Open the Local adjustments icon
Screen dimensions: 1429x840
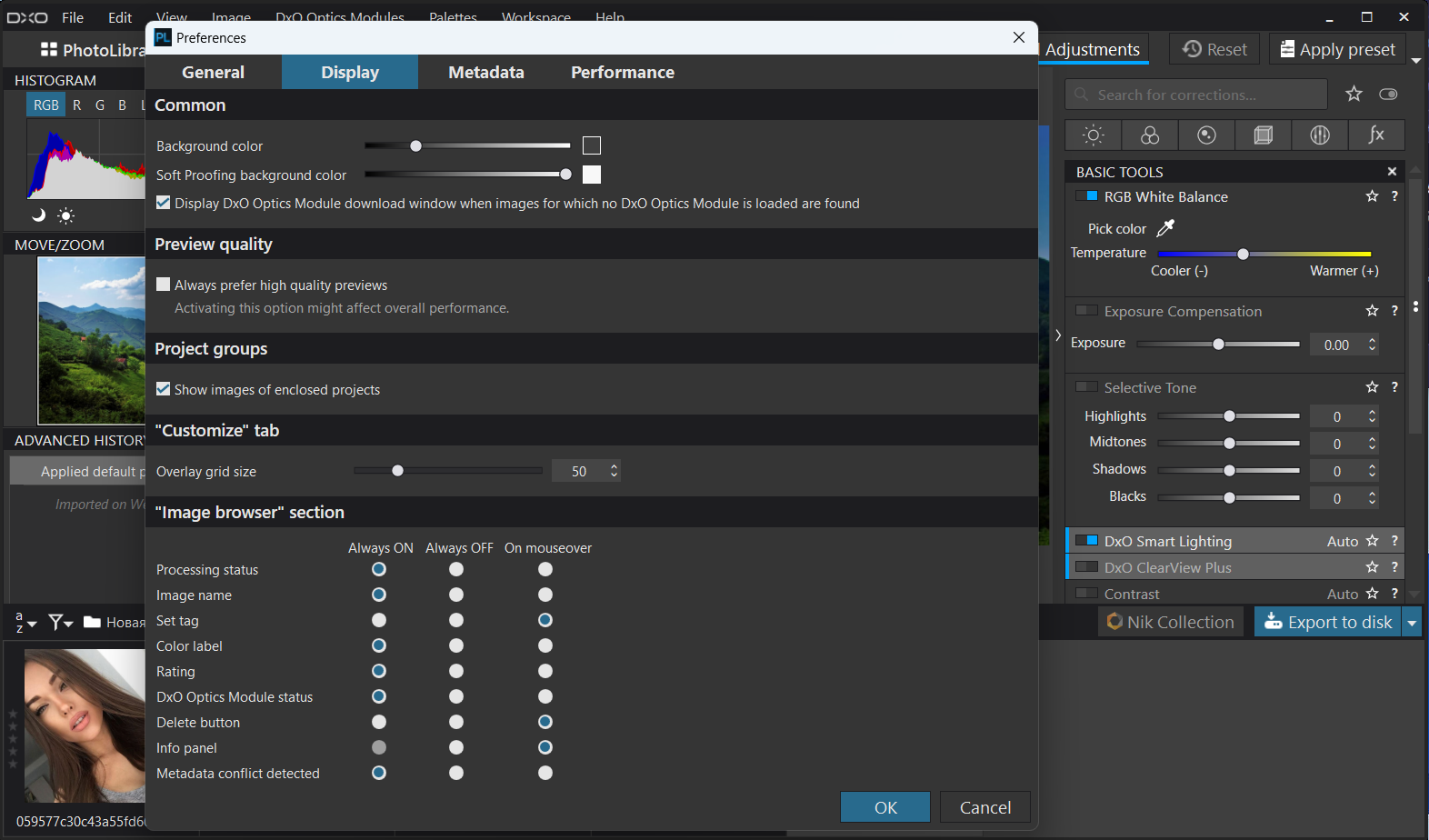pos(1320,135)
